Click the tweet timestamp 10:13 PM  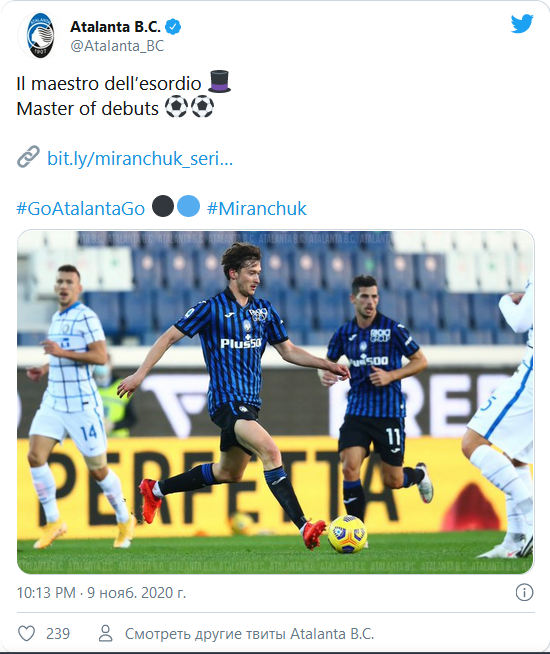(46, 592)
